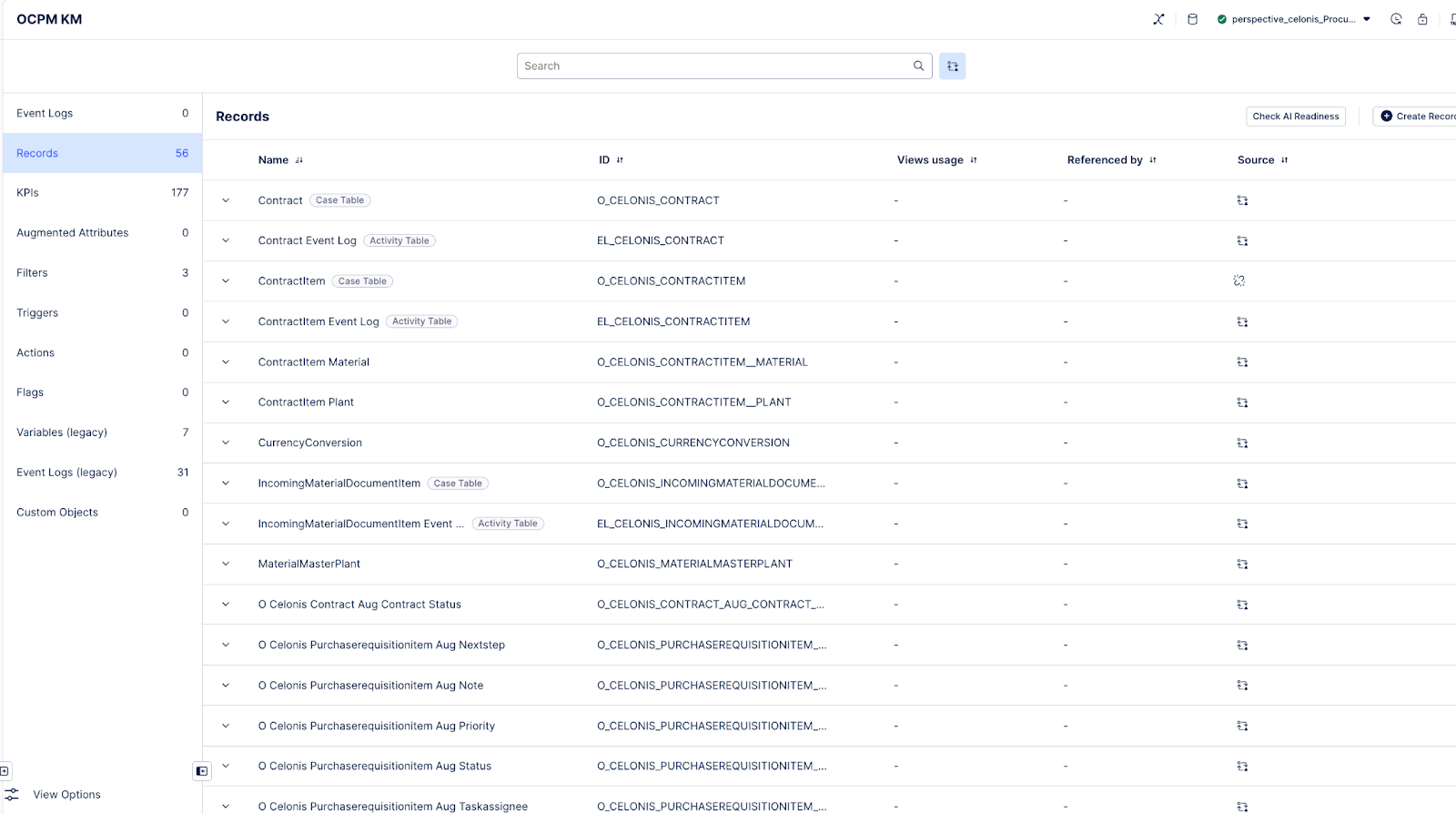Collapse the left sidebar using the panel toggle
Viewport: 1456px width, 814px height.
point(202,771)
